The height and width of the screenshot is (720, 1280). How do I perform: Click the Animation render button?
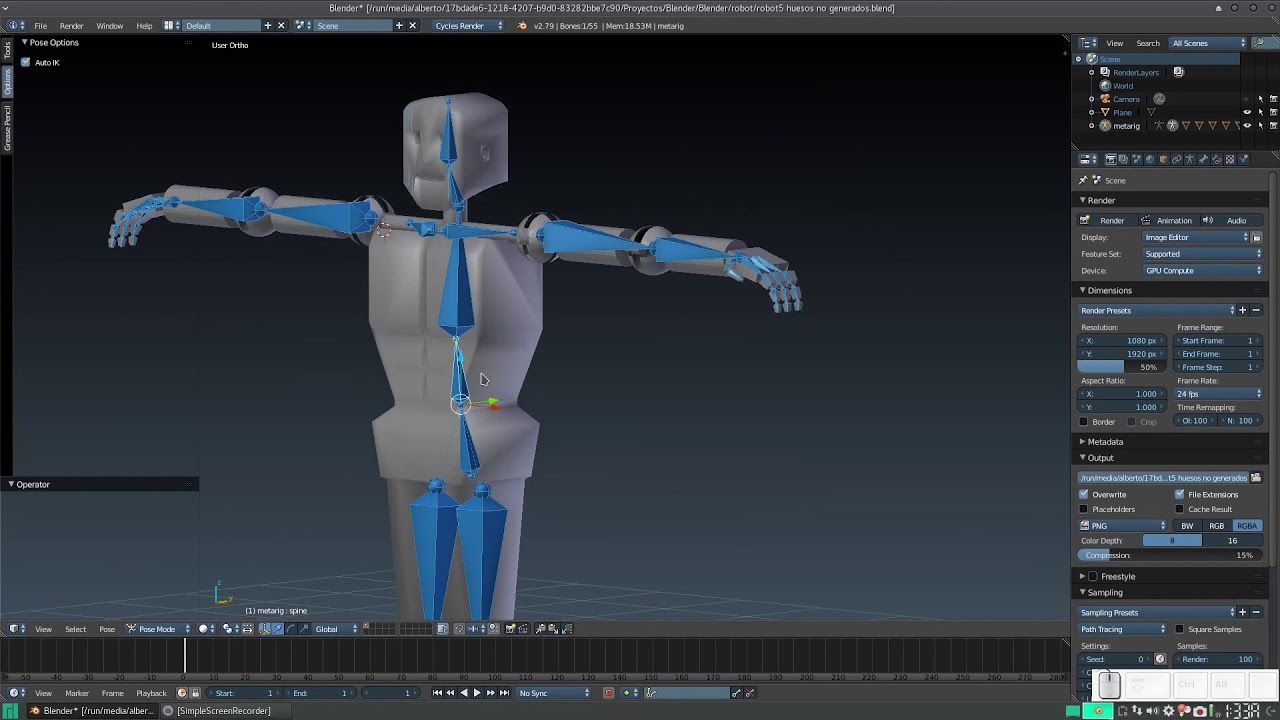(1167, 220)
